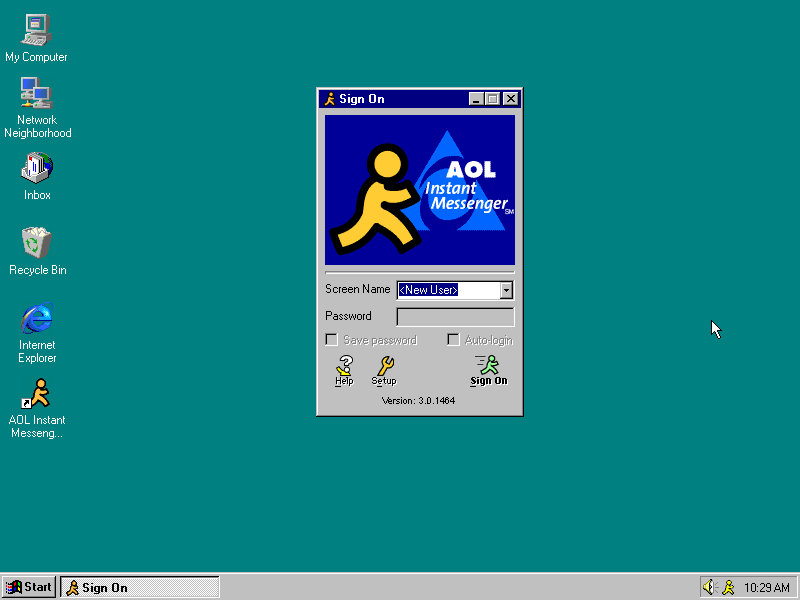Minimize the Sign On window
The height and width of the screenshot is (600, 800).
coord(476,99)
